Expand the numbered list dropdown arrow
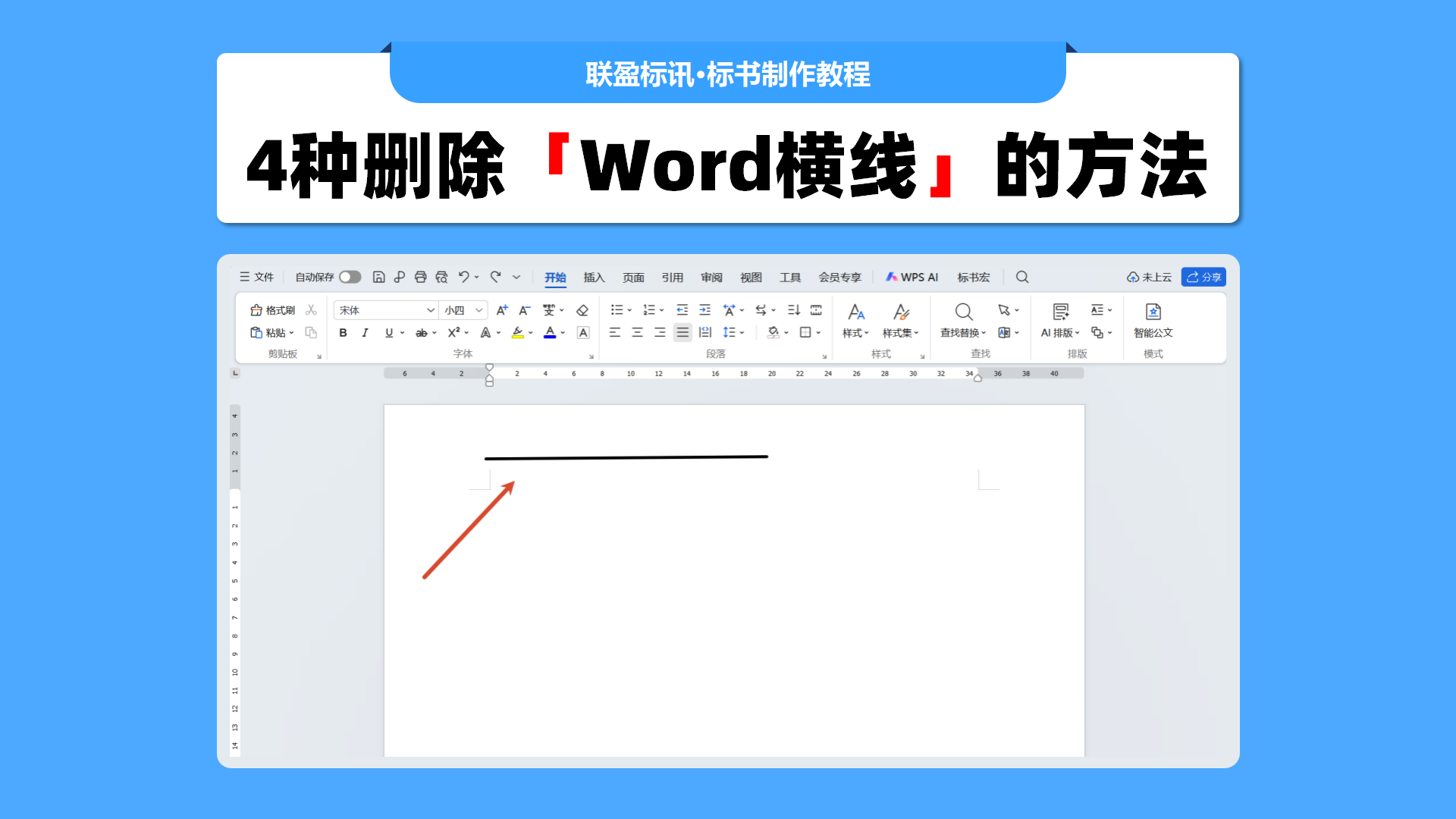Viewport: 1456px width, 819px height. (x=662, y=310)
